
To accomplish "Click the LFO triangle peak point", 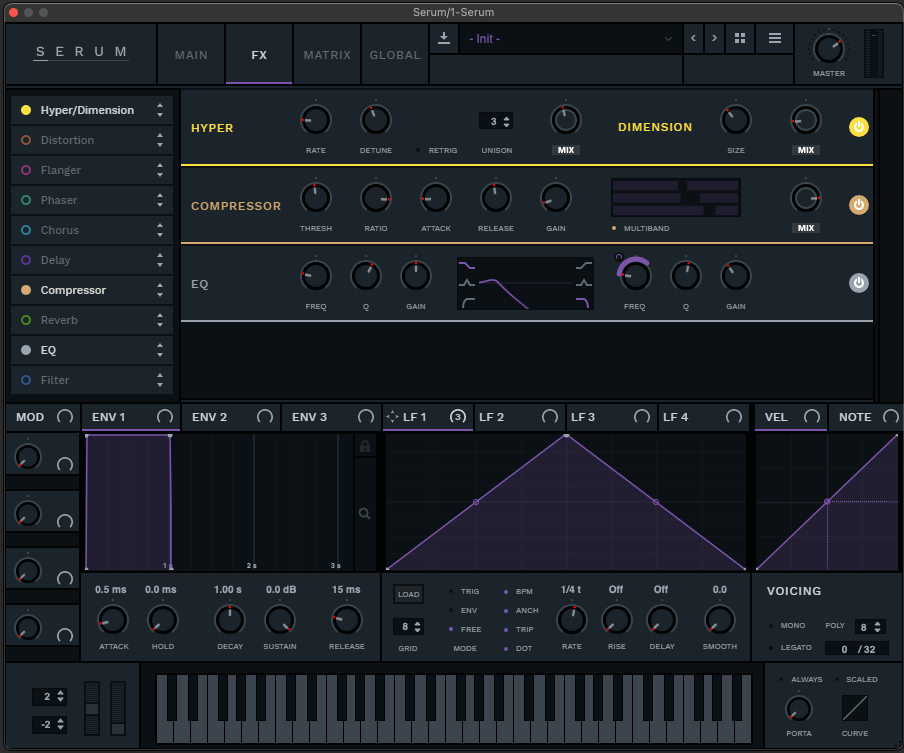I will (566, 435).
